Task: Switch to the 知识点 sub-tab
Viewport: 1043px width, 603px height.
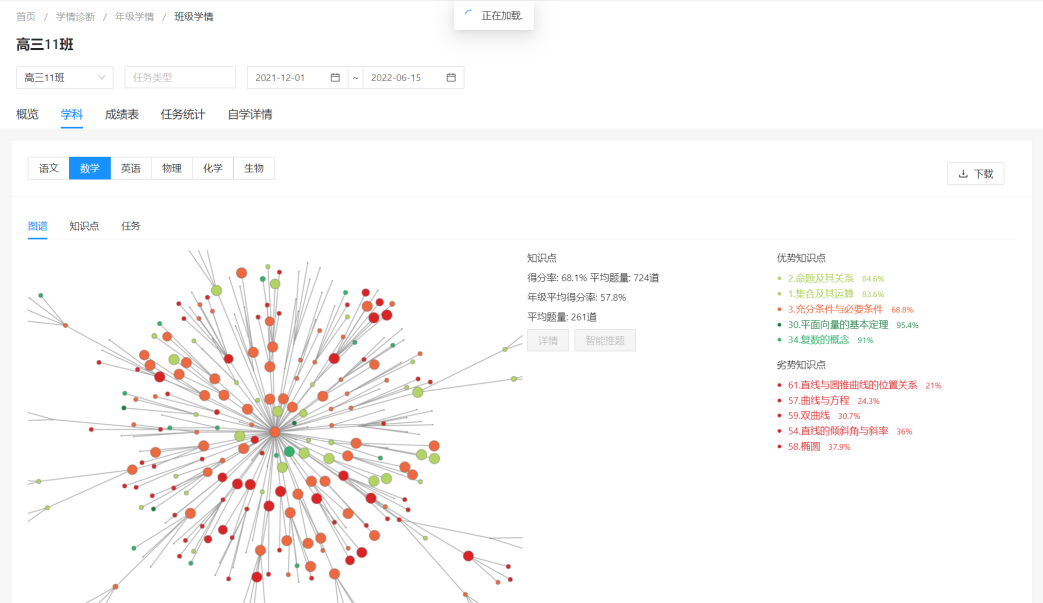Action: (84, 226)
